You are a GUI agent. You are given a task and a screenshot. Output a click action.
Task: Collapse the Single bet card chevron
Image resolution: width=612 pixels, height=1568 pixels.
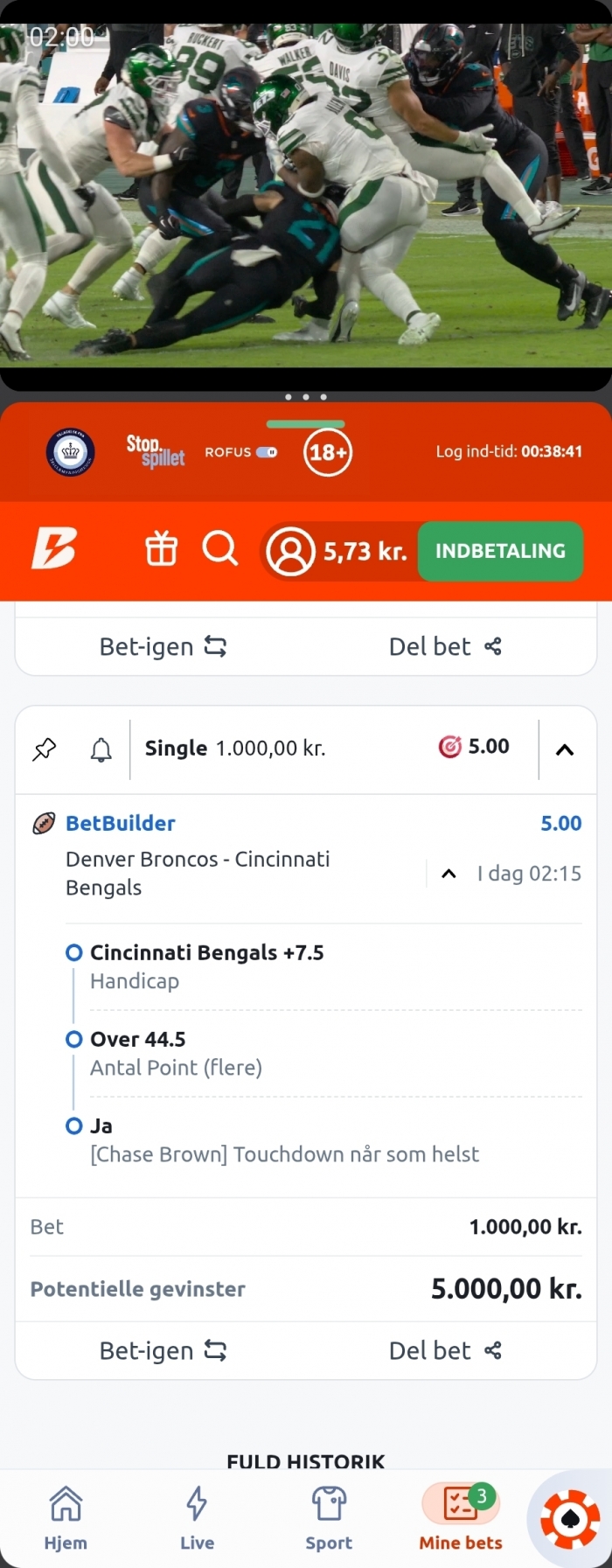[x=565, y=749]
